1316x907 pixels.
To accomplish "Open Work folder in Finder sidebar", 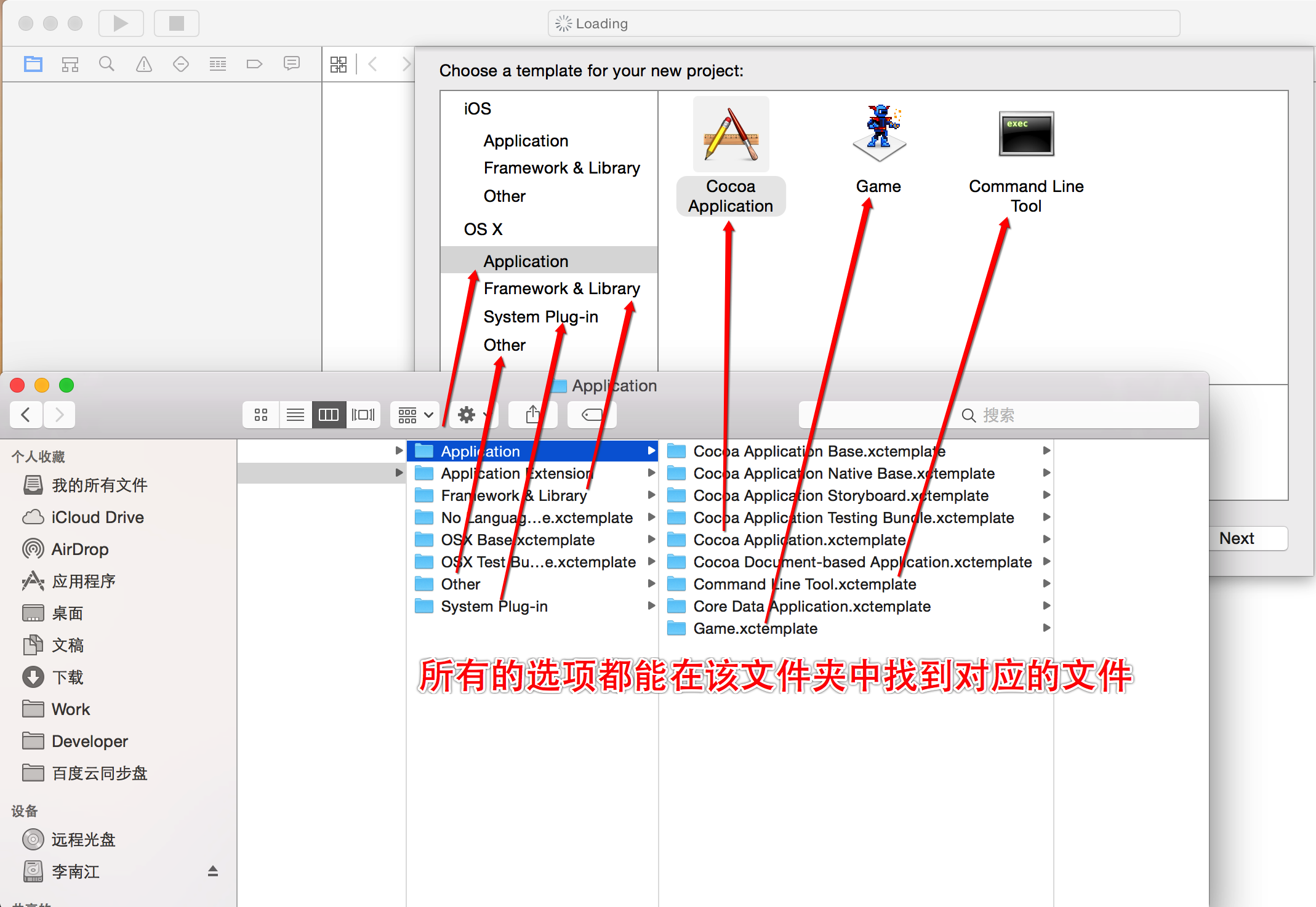I will (71, 709).
